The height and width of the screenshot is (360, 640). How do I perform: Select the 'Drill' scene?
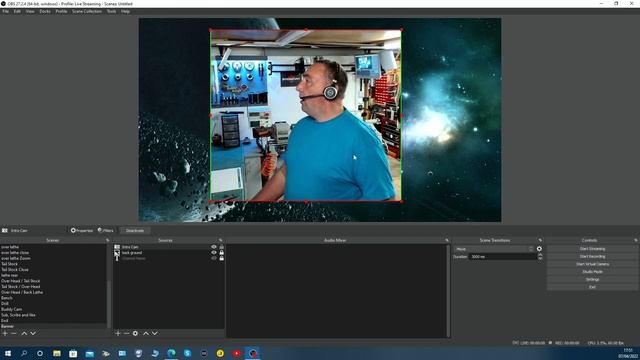[5, 304]
